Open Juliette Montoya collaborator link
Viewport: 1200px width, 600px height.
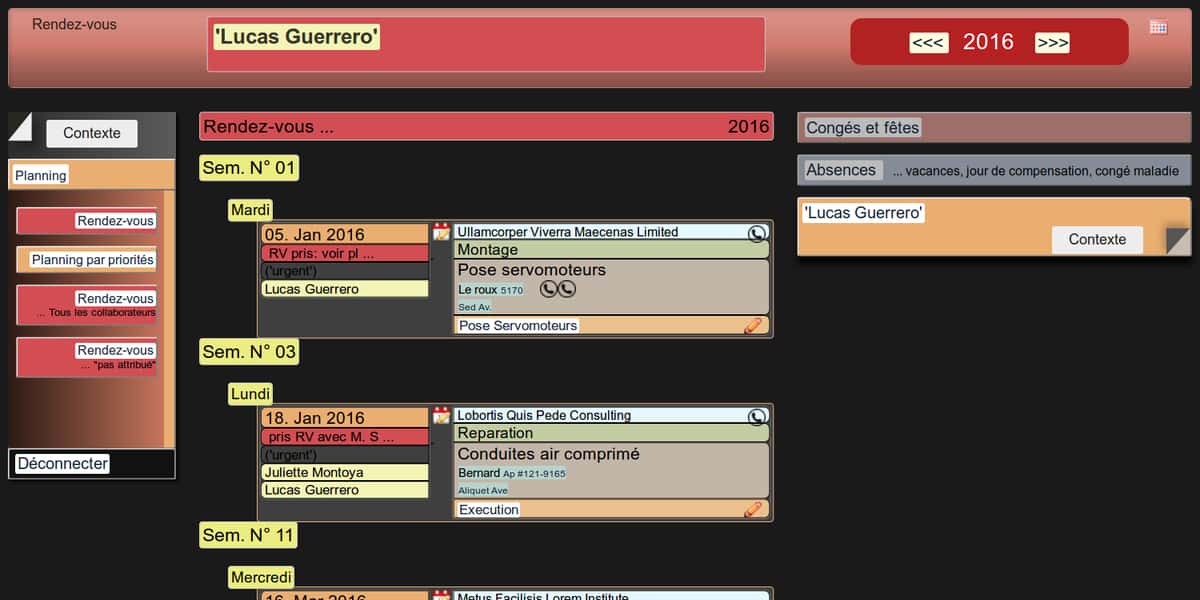click(313, 472)
